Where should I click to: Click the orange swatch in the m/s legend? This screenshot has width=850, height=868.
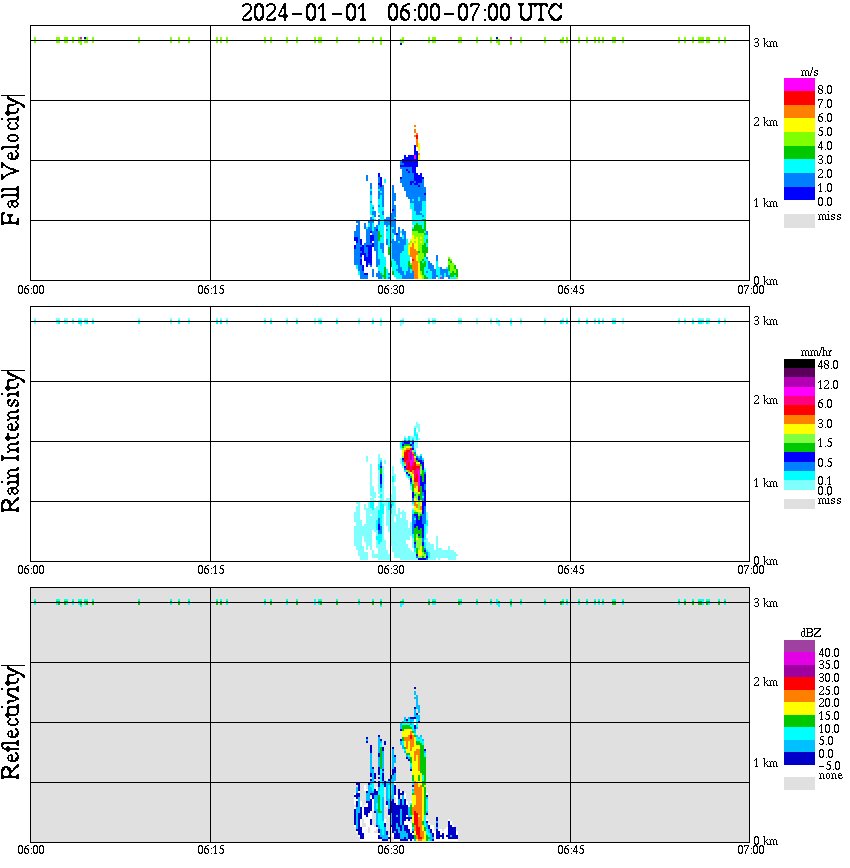tap(799, 112)
